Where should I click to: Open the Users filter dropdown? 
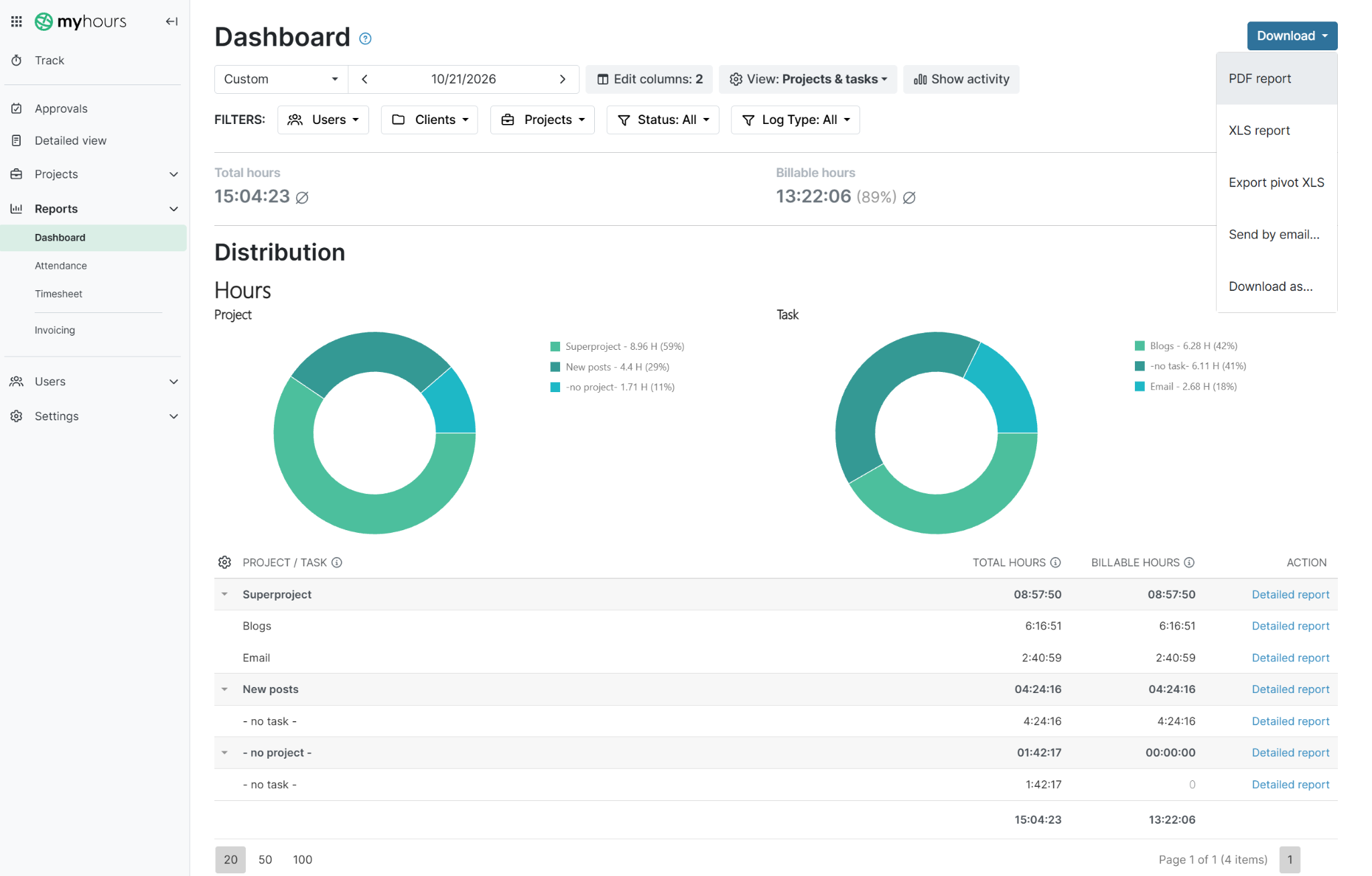[x=323, y=120]
